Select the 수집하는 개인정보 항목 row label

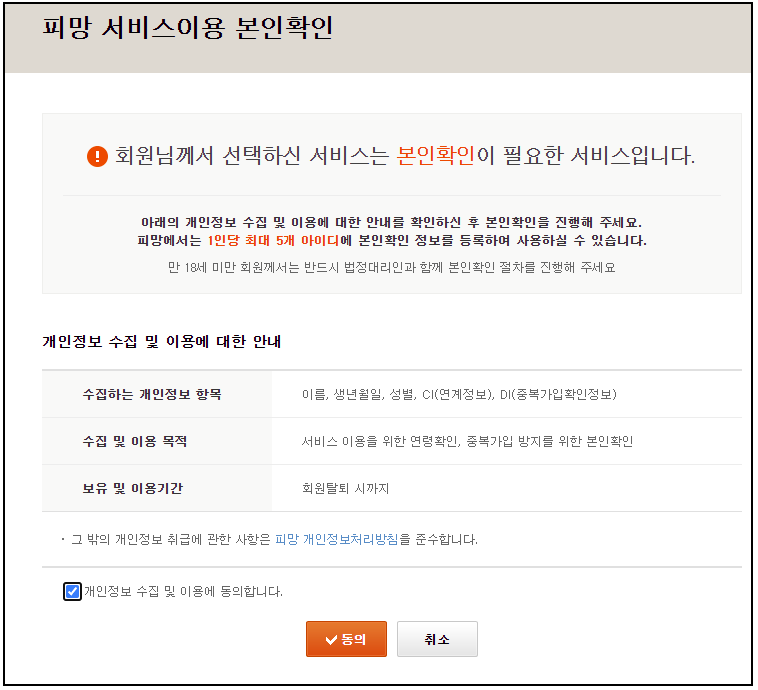tap(152, 395)
